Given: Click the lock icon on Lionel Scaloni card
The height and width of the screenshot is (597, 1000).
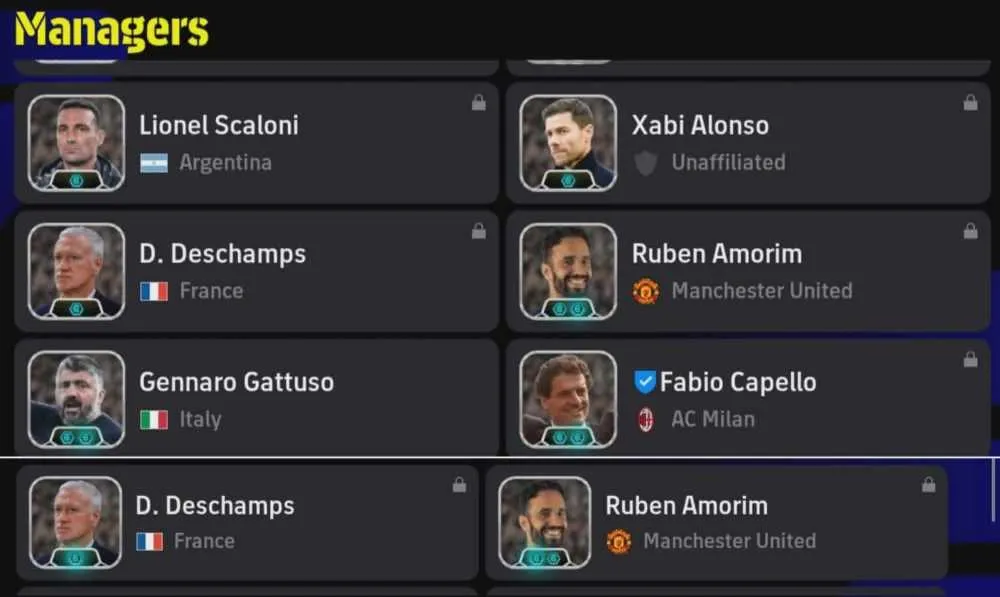Looking at the screenshot, I should click(479, 103).
